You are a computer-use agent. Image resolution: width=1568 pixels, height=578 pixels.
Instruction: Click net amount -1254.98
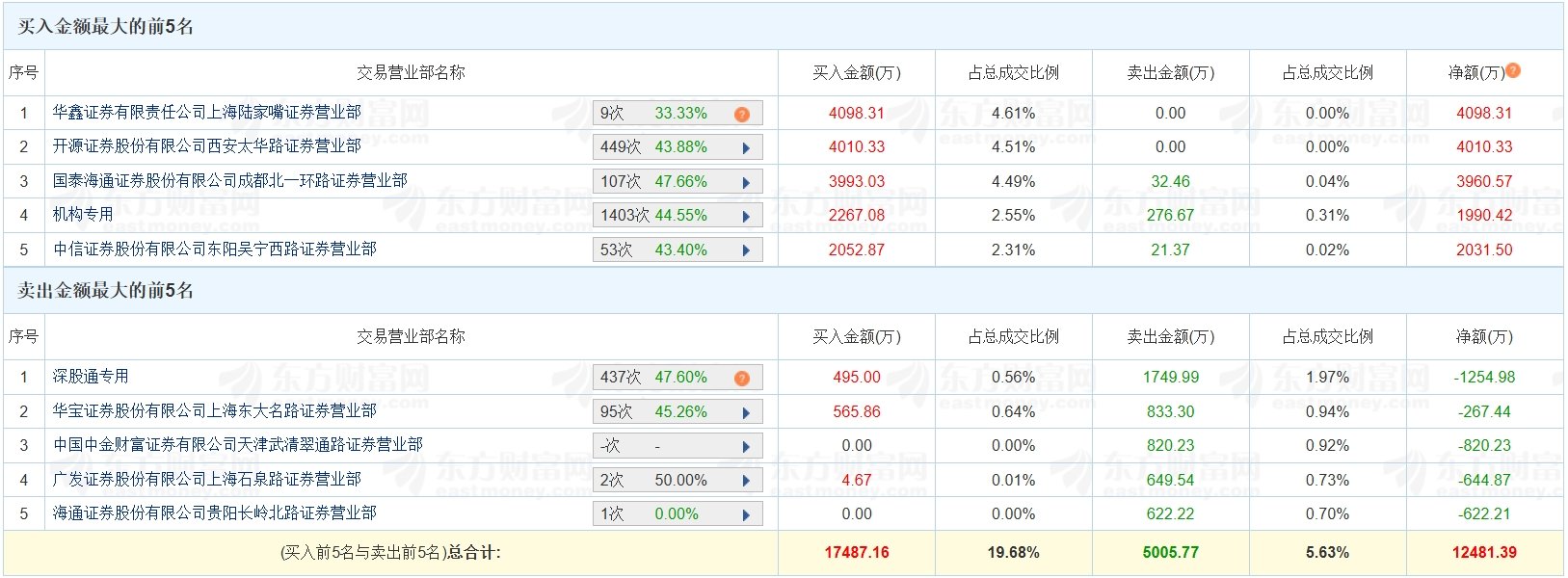[x=1485, y=377]
